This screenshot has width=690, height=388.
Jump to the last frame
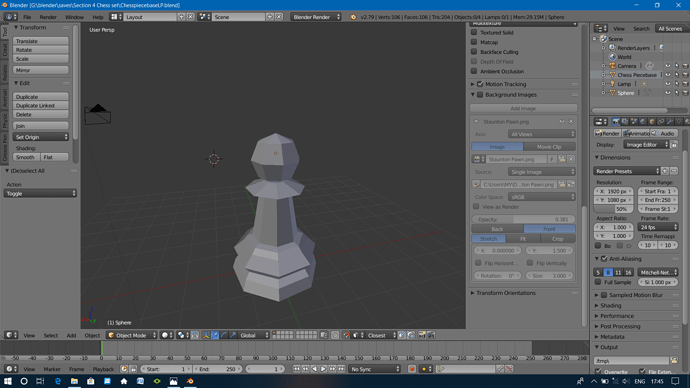(x=341, y=369)
